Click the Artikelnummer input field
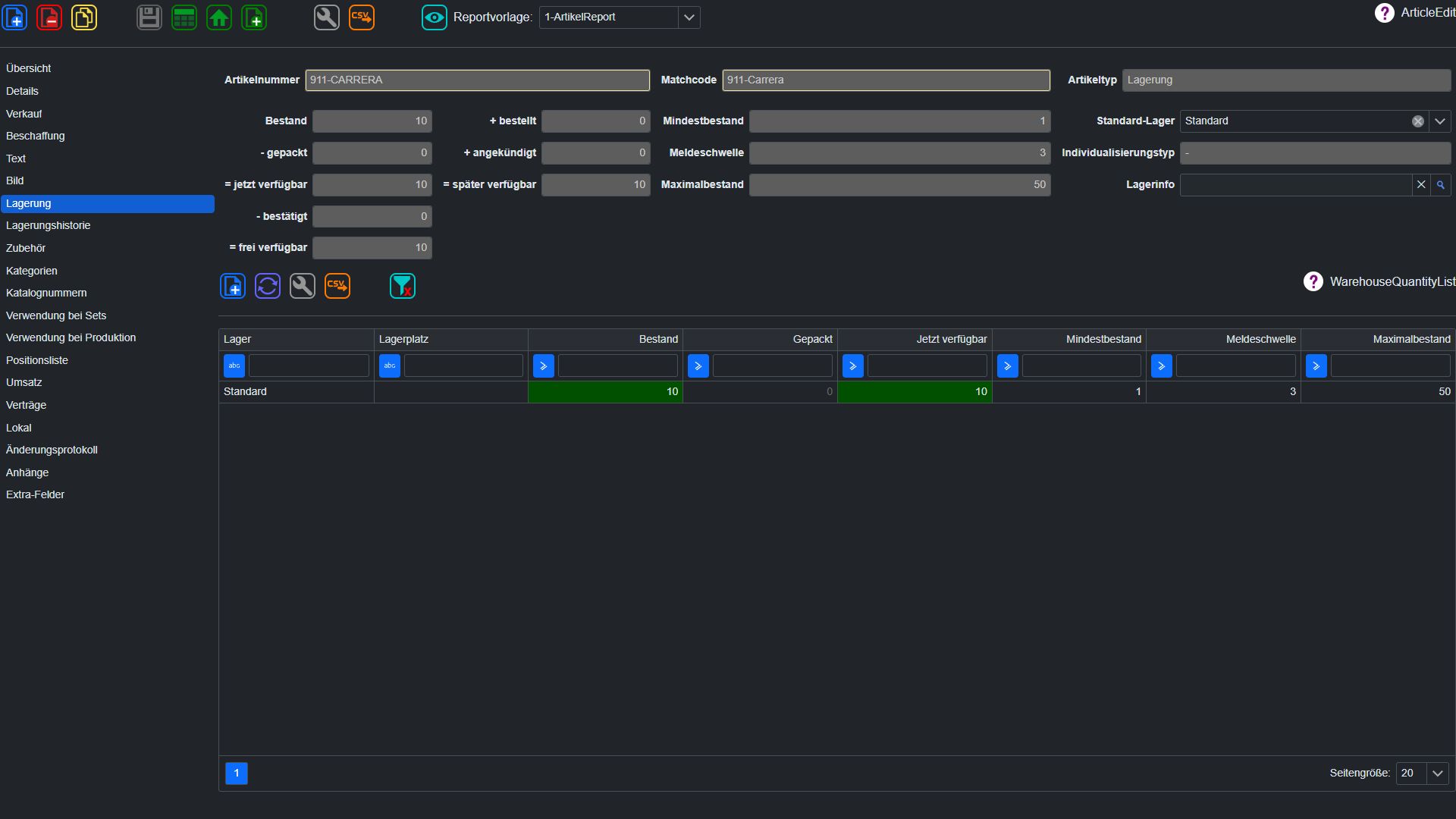 (478, 80)
